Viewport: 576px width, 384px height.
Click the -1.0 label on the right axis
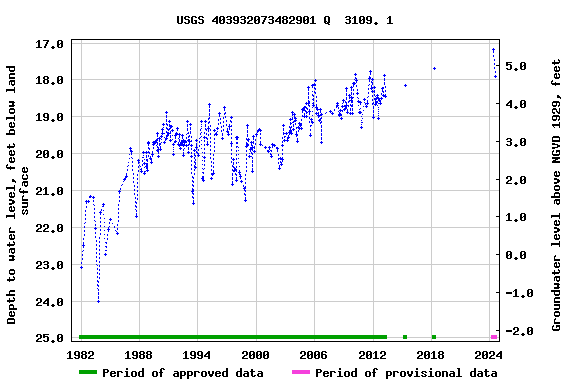coord(519,293)
